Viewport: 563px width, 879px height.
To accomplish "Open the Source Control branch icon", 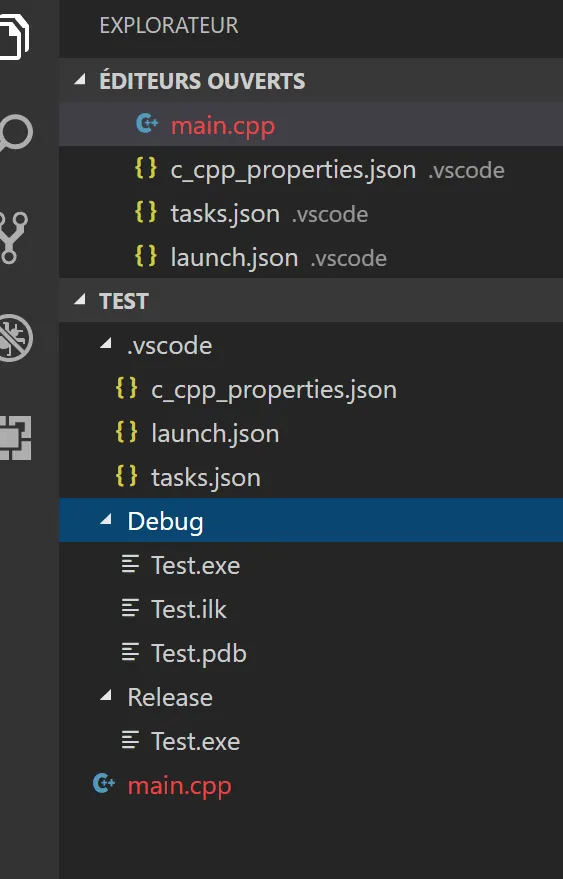I will coord(14,238).
